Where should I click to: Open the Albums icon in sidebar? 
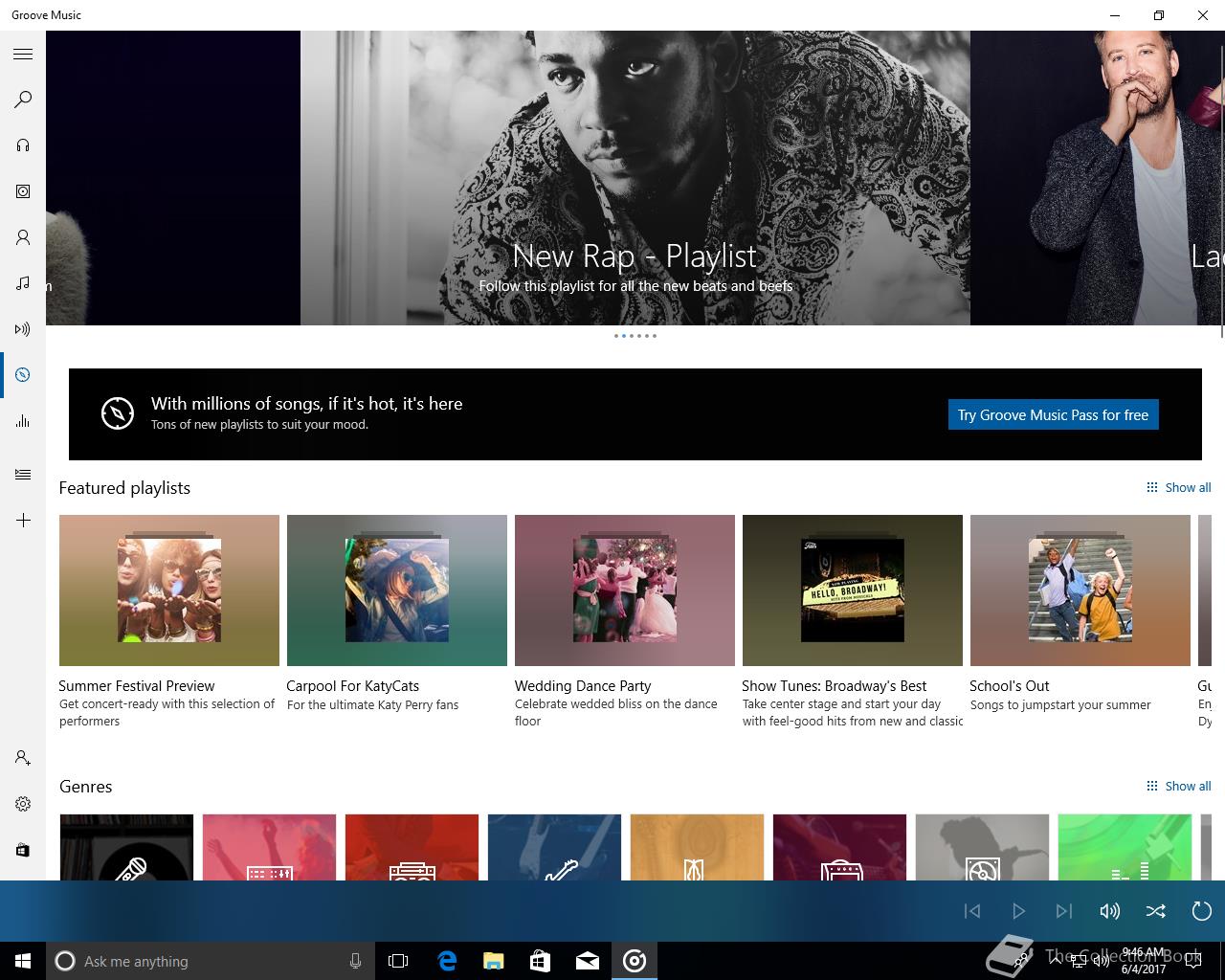pos(23,191)
